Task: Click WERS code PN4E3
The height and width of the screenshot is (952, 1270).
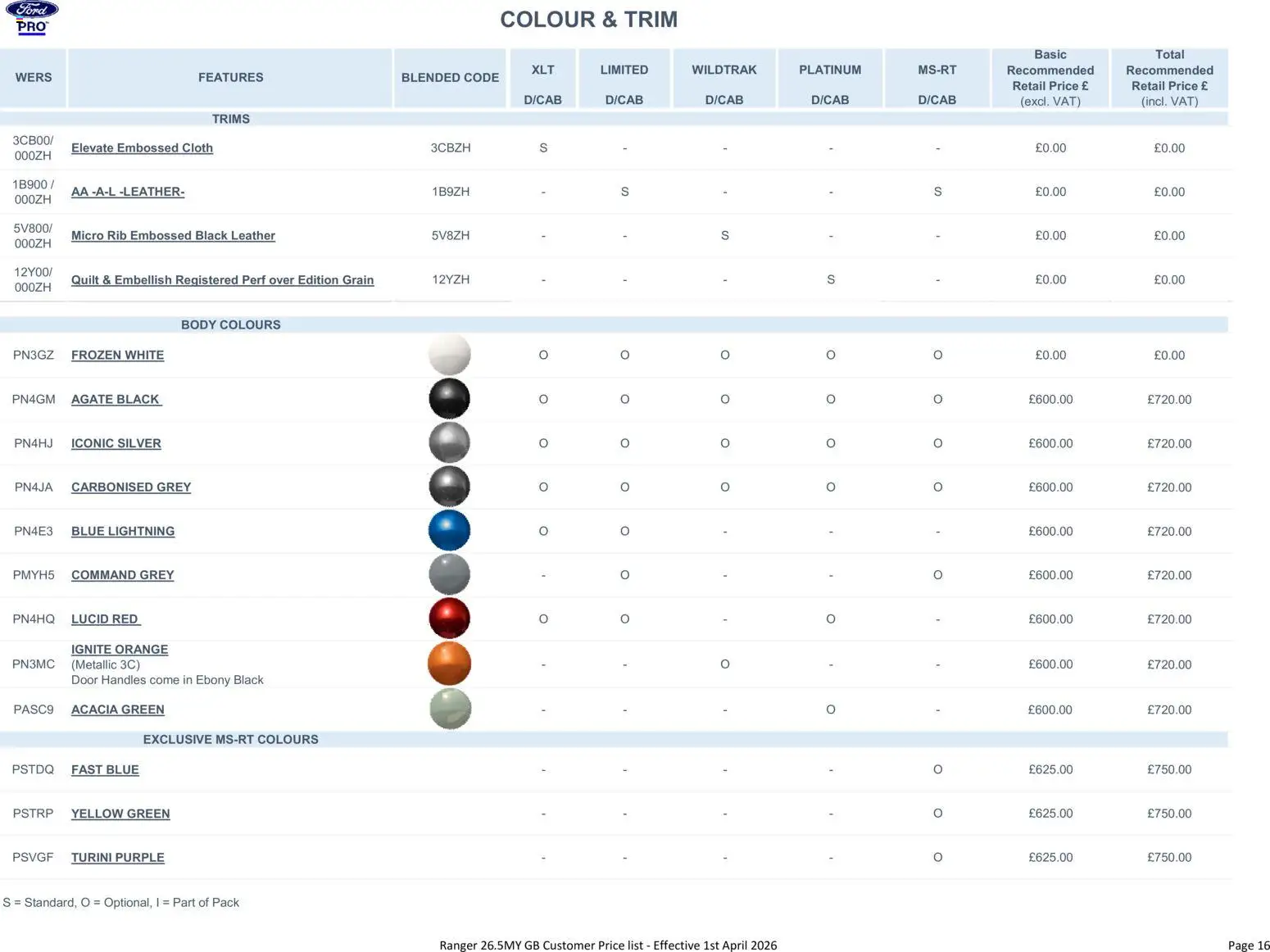Action: [x=34, y=532]
